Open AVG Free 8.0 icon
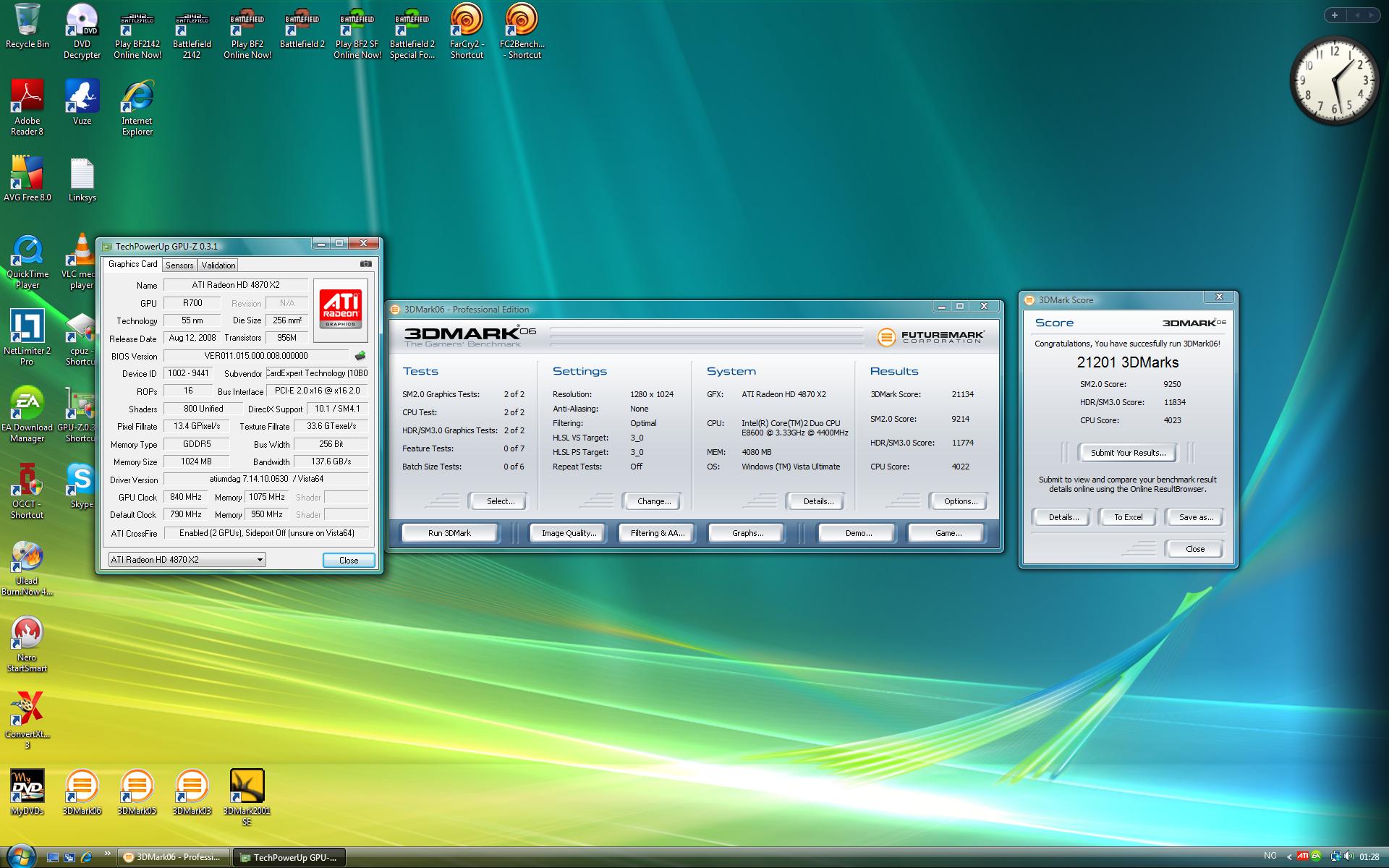Screen dimensions: 1389x868 coord(27,179)
